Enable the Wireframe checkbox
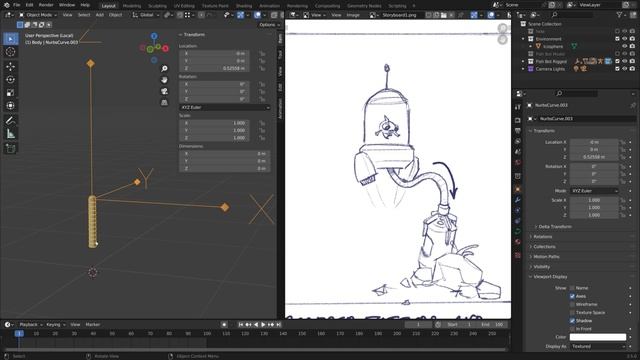640x360 pixels. [x=572, y=304]
